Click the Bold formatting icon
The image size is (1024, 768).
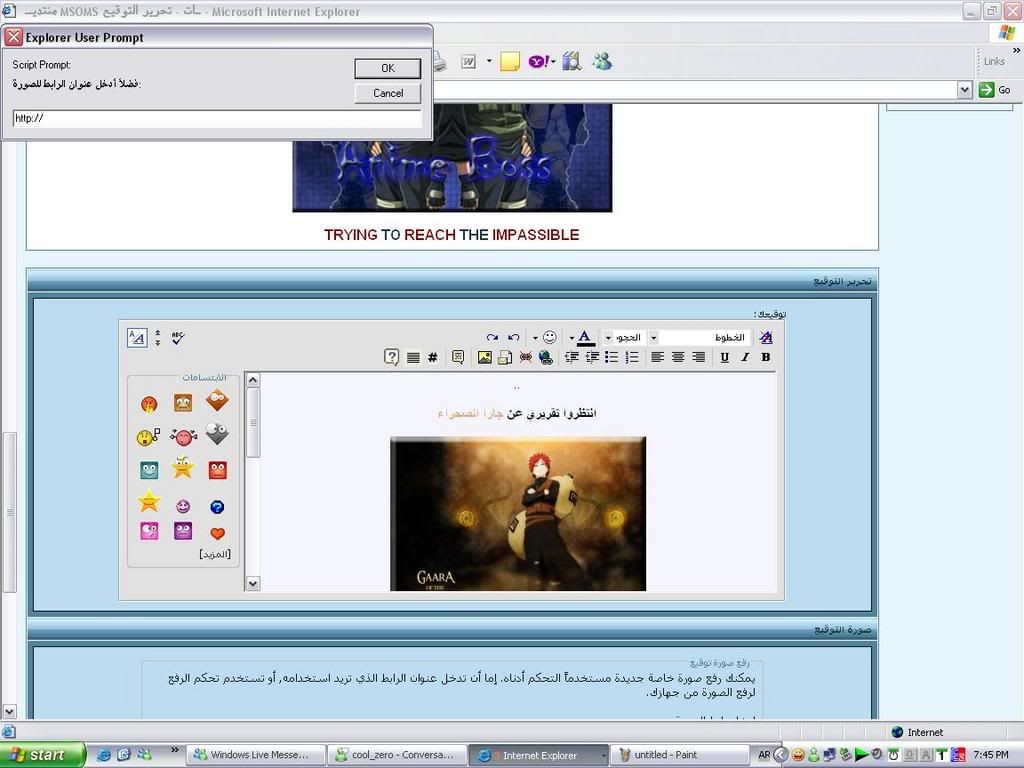point(766,357)
